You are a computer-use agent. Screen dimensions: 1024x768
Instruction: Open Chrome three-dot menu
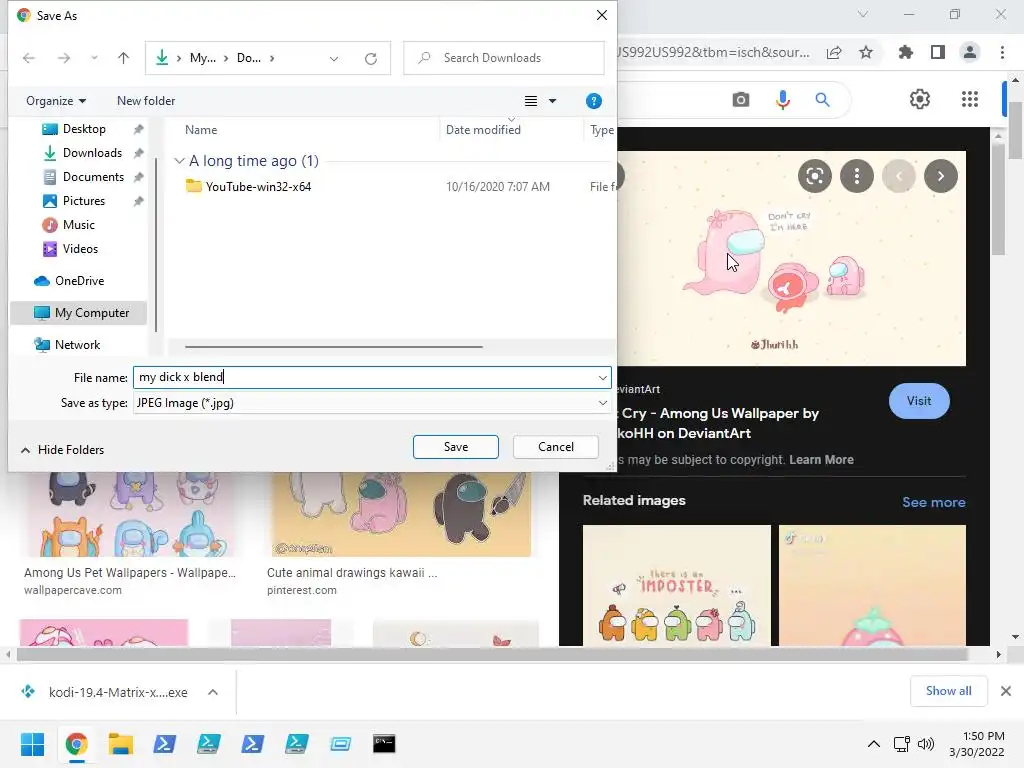1002,52
